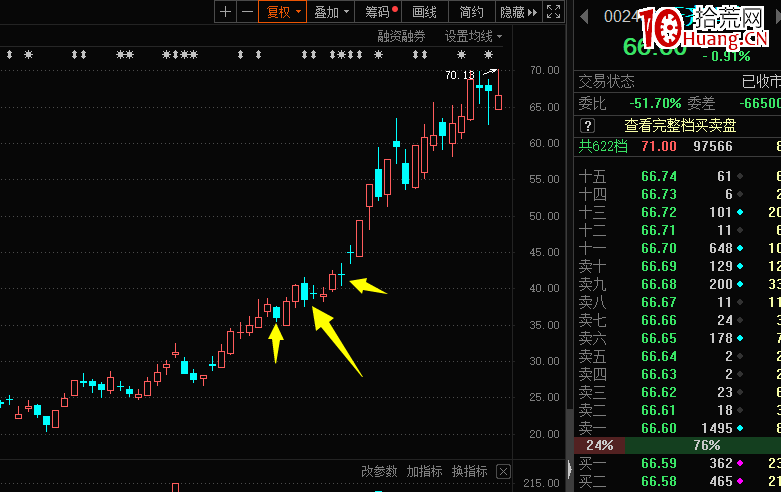
Task: Click magenta diamond beside volume 362
Action: (740, 463)
